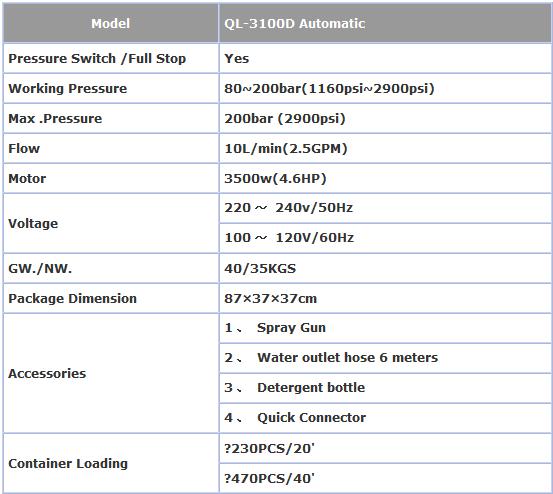Image resolution: width=553 pixels, height=494 pixels.
Task: Click the 80~200bar working pressure value
Action: click(x=329, y=89)
